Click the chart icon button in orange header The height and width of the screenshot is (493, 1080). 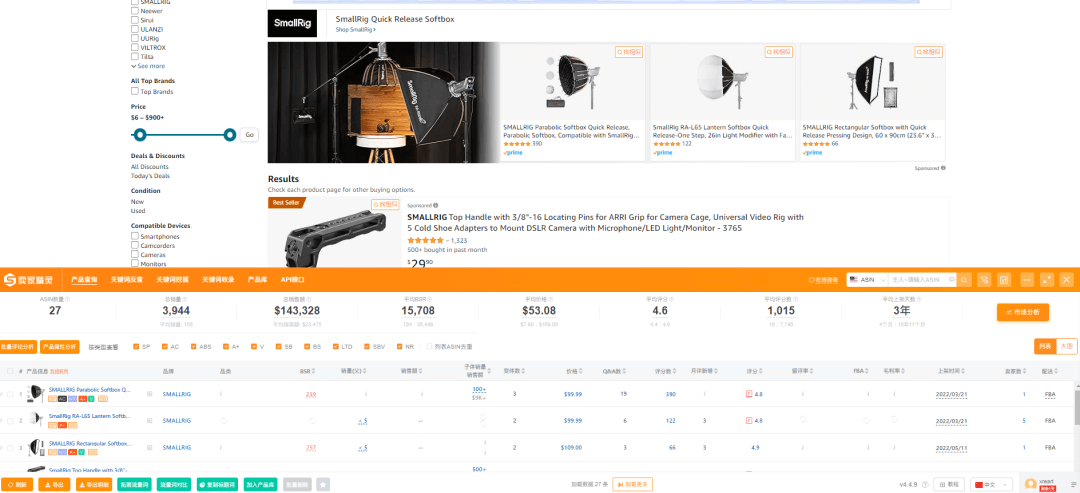click(x=1004, y=280)
